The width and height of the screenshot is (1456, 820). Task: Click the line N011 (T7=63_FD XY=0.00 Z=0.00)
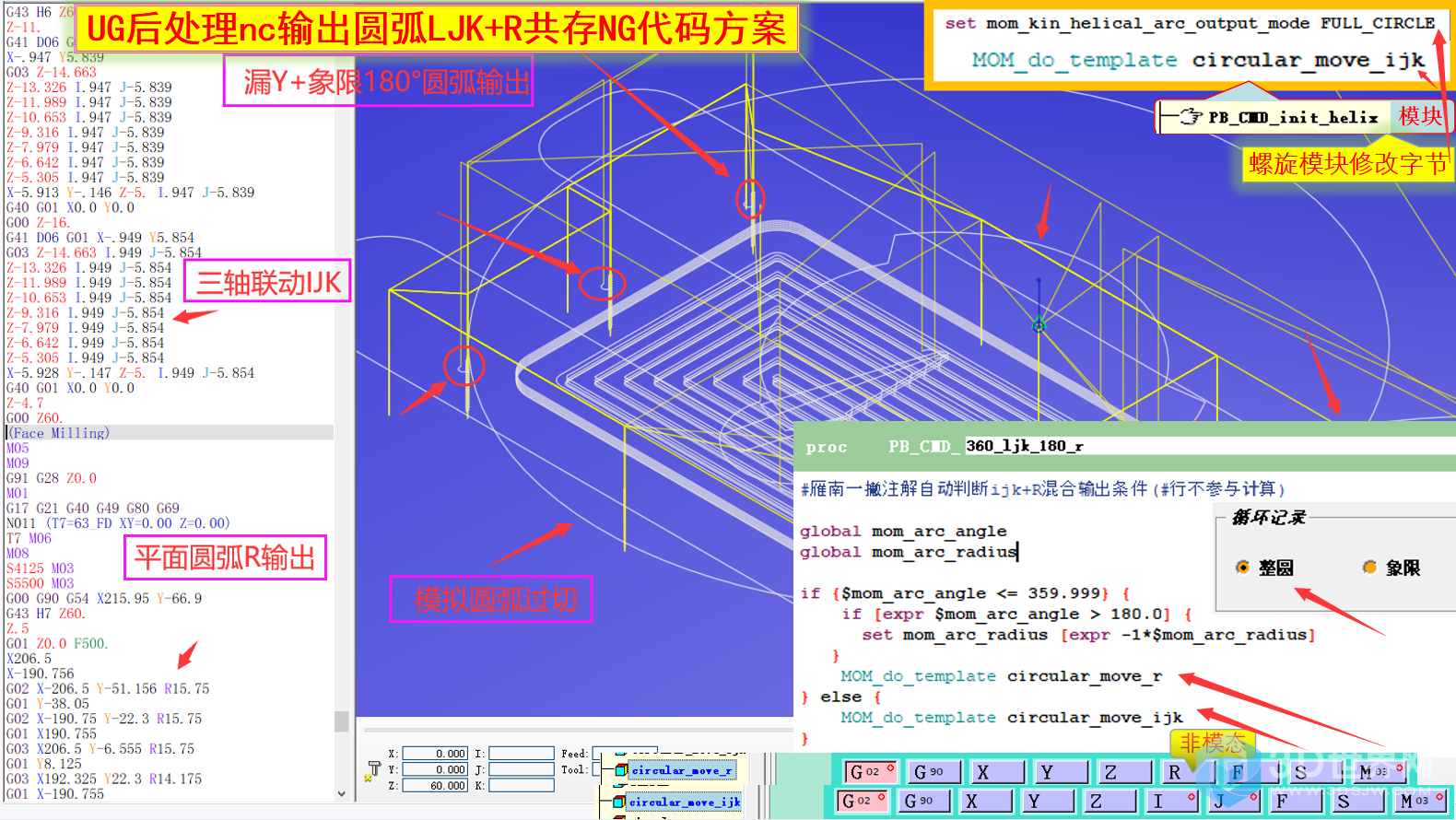point(118,523)
